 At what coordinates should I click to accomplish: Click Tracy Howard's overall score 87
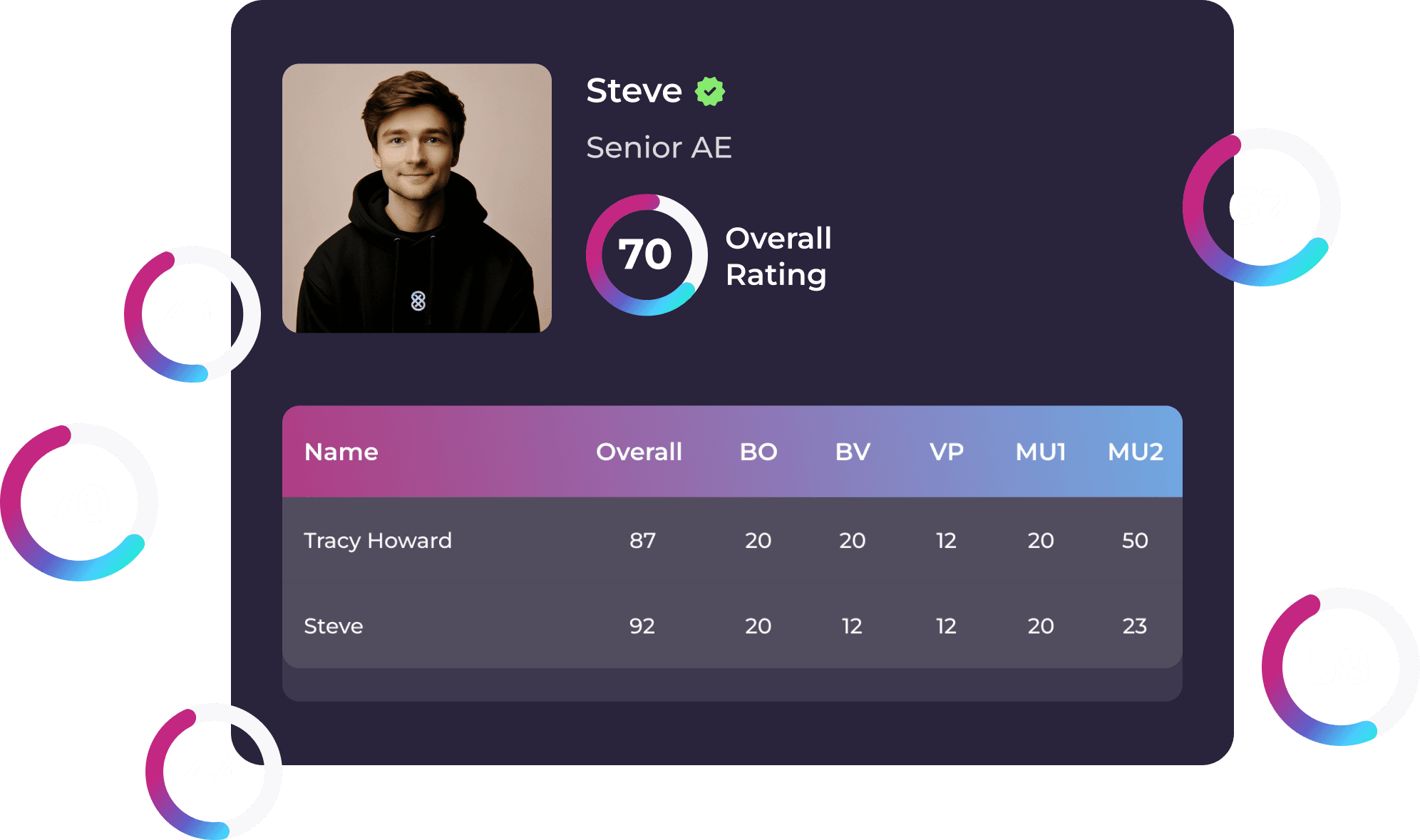[642, 541]
